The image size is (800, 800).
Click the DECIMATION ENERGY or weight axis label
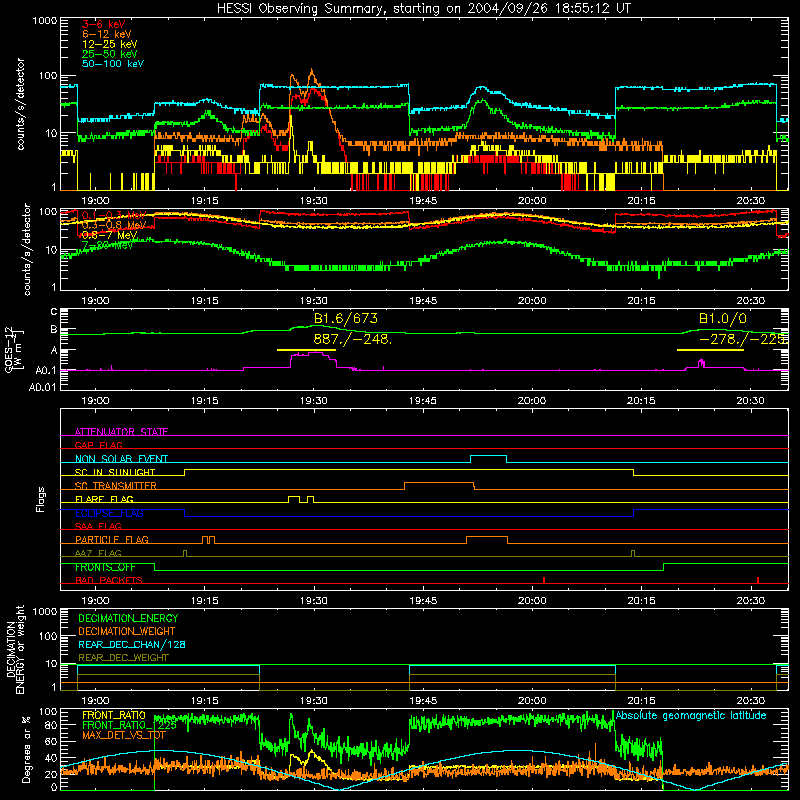point(15,649)
